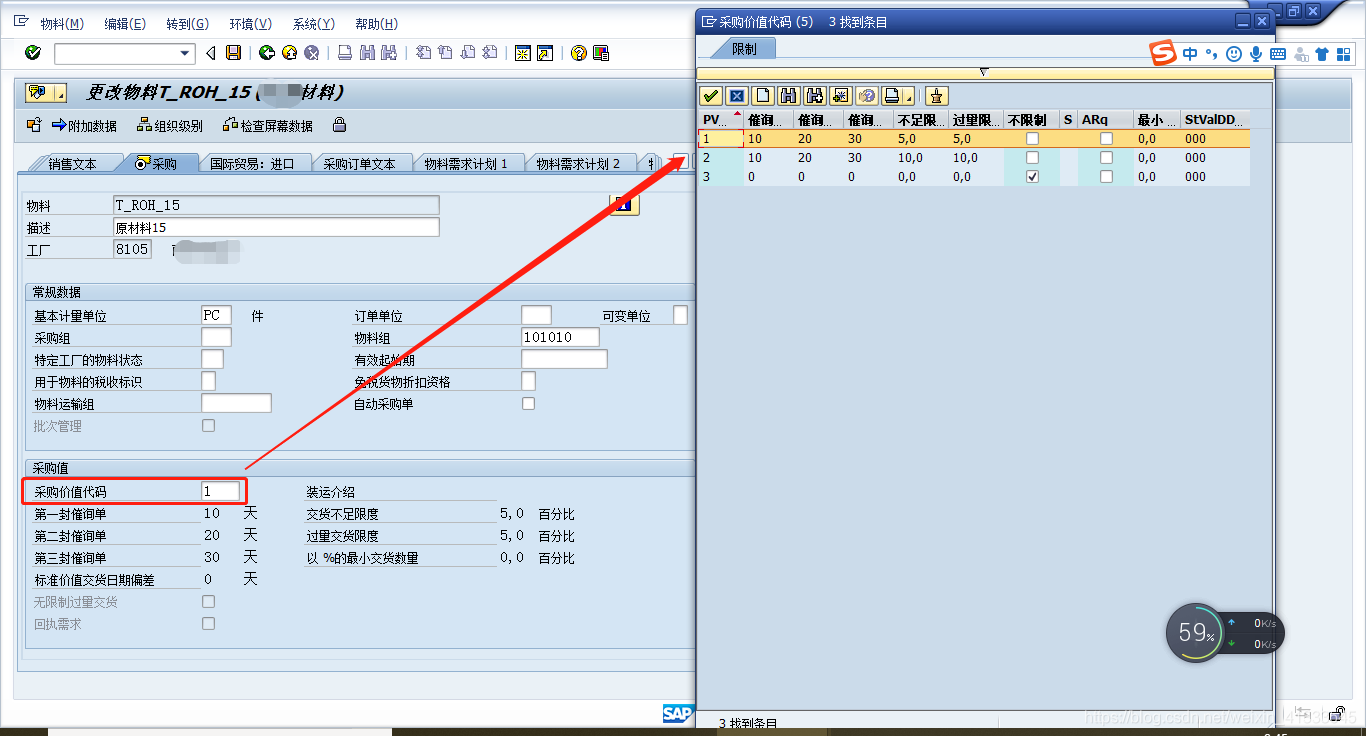Print using the main toolbar printer icon
The width and height of the screenshot is (1366, 736).
coord(345,53)
